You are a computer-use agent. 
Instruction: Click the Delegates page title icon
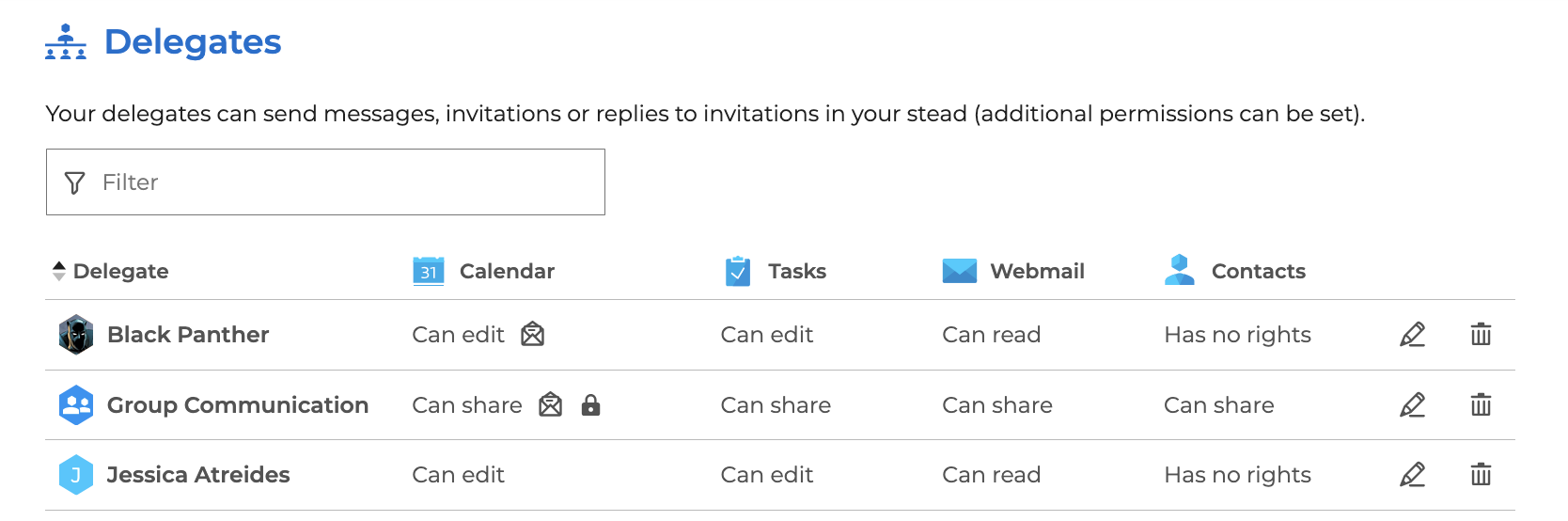click(66, 42)
